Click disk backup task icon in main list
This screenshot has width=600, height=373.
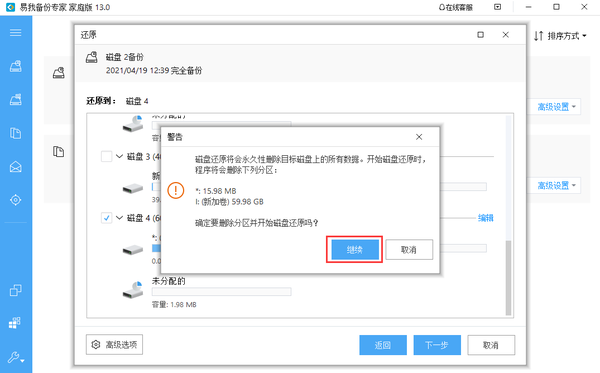[59, 73]
